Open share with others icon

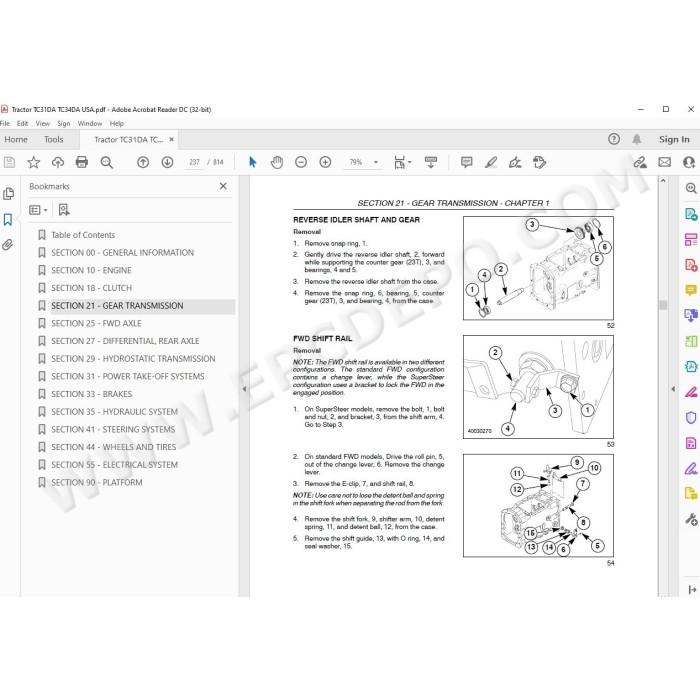pos(689,162)
